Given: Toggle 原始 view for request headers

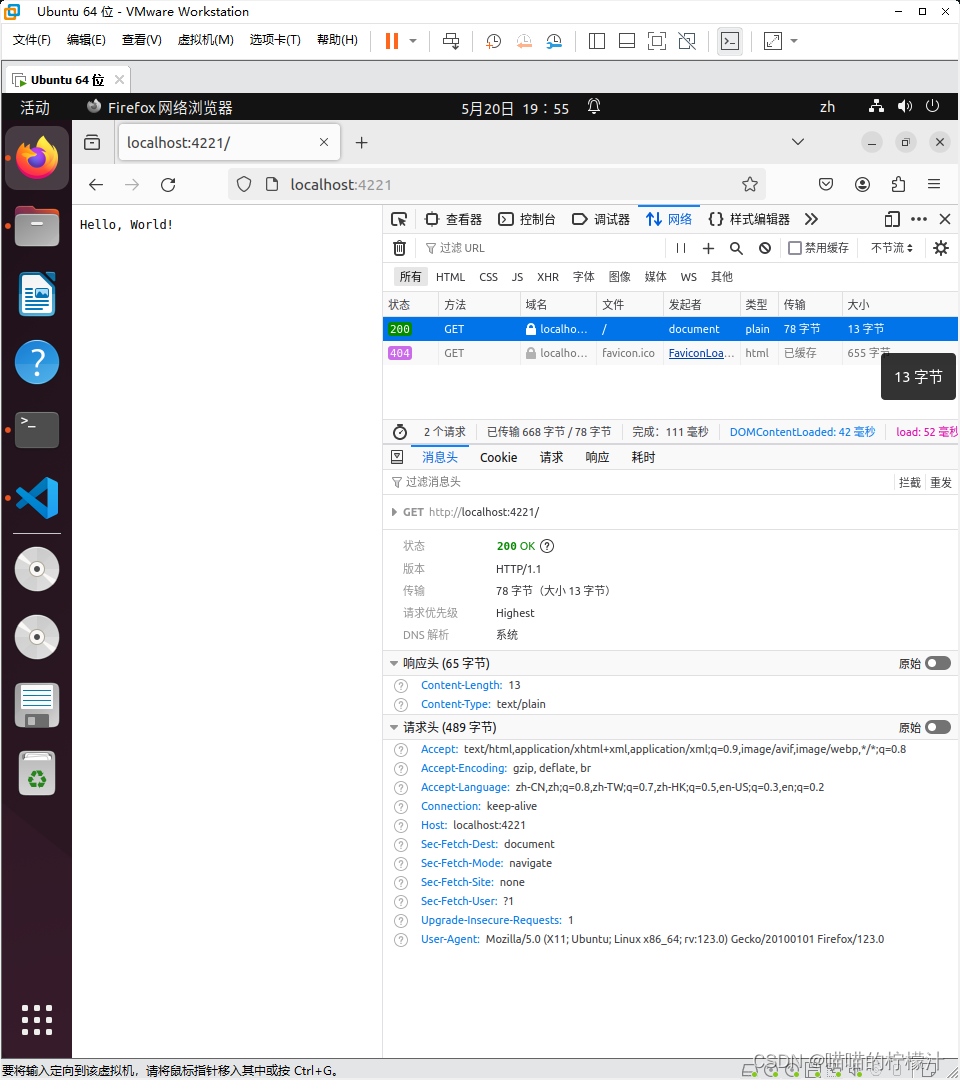Looking at the screenshot, I should pos(936,727).
